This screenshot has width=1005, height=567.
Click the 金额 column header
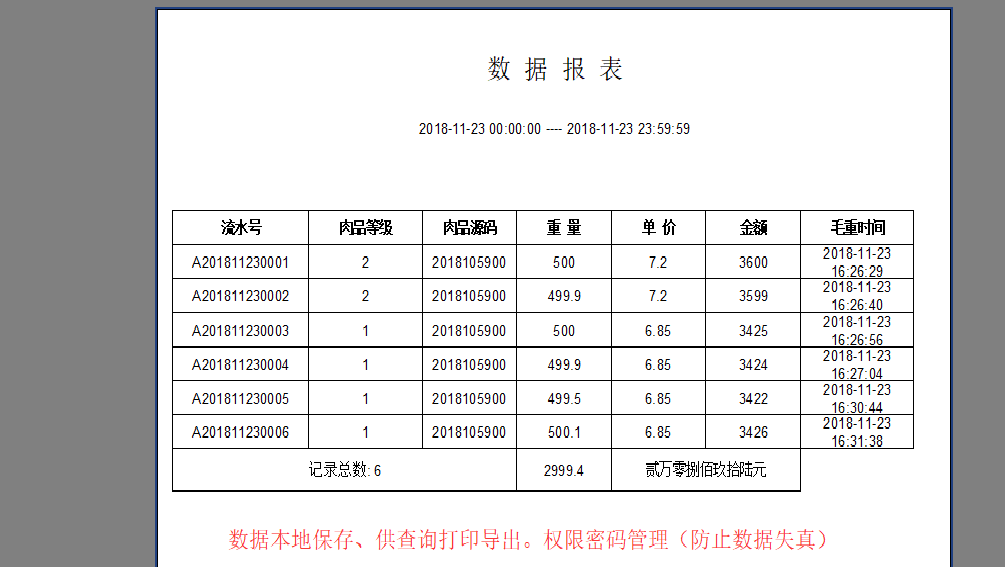pos(753,228)
